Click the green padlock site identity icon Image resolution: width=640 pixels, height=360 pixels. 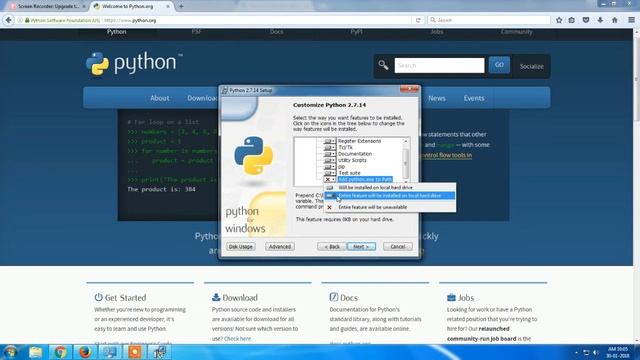point(27,20)
